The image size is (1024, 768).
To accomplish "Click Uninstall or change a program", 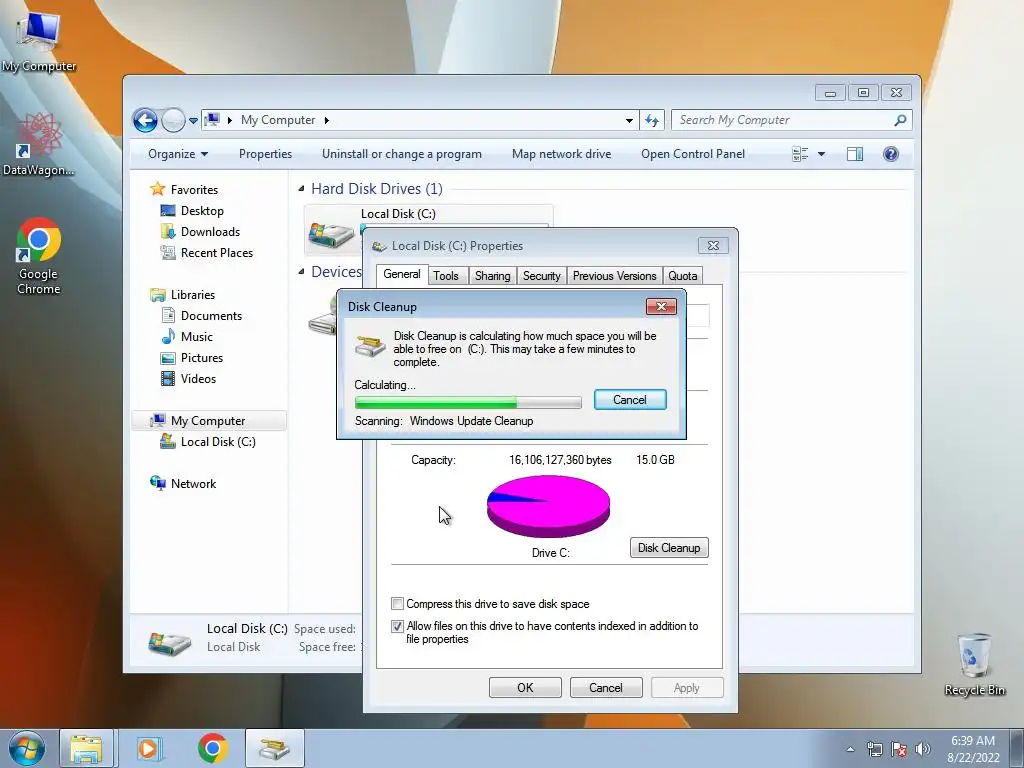I will tap(402, 154).
